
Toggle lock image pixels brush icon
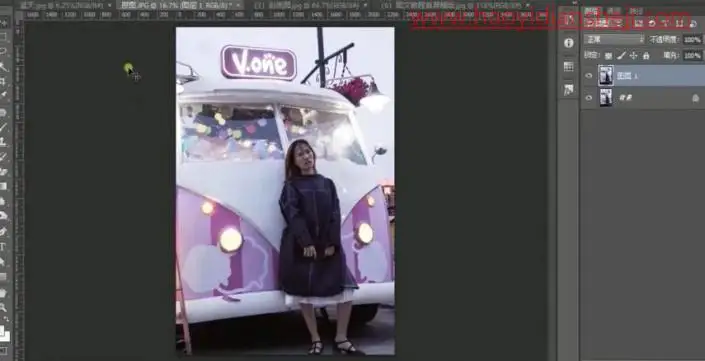pyautogui.click(x=621, y=56)
